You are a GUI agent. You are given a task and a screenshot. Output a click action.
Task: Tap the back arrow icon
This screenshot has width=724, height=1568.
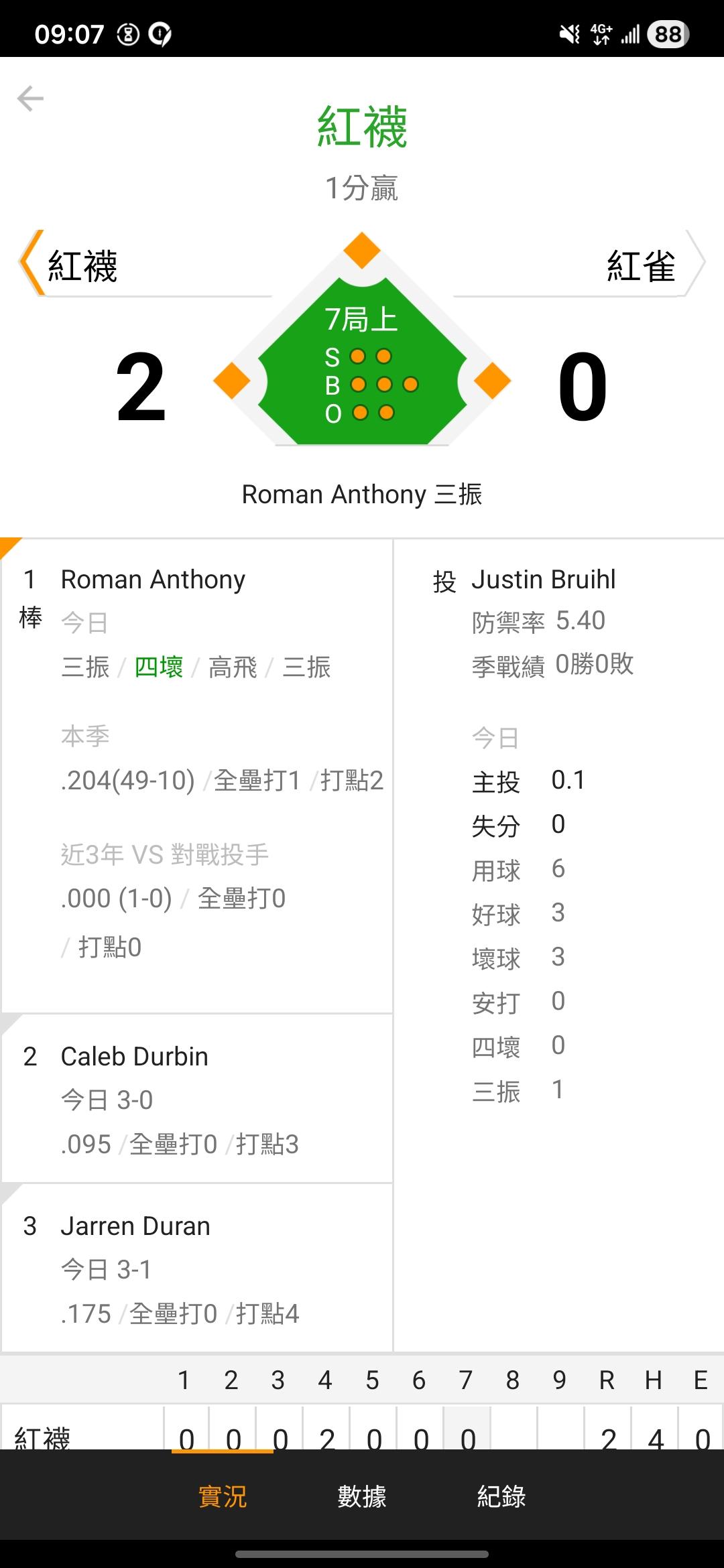point(31,99)
